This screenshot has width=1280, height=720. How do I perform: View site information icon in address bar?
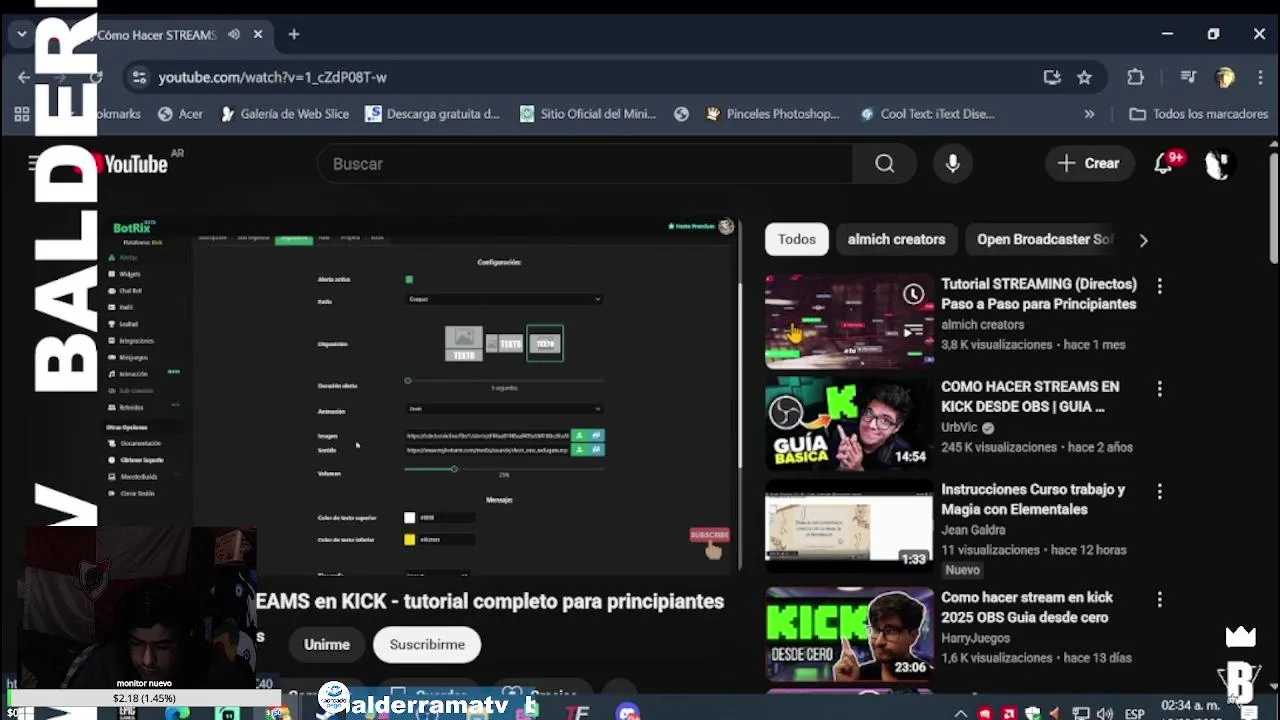tap(139, 77)
